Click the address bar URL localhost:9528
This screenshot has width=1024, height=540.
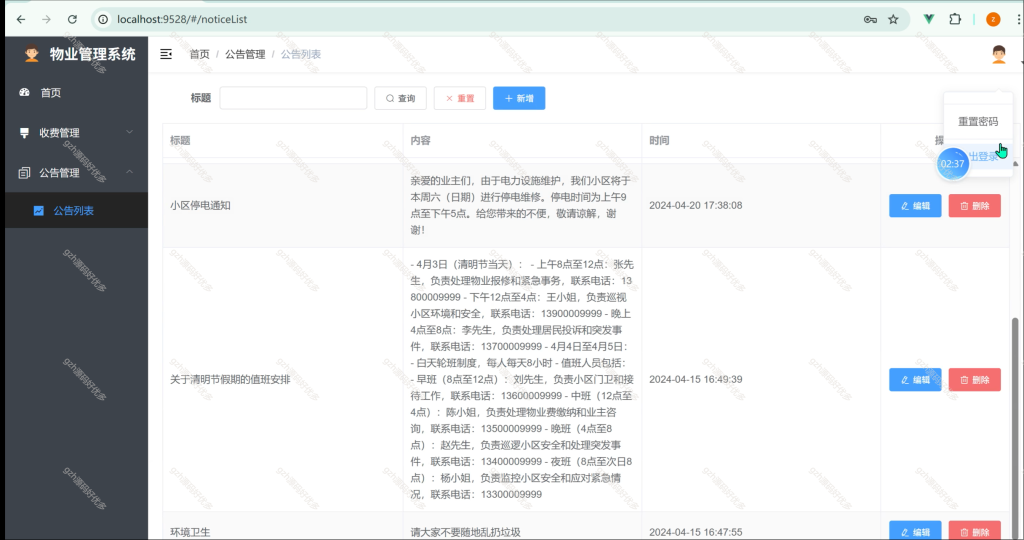point(182,20)
